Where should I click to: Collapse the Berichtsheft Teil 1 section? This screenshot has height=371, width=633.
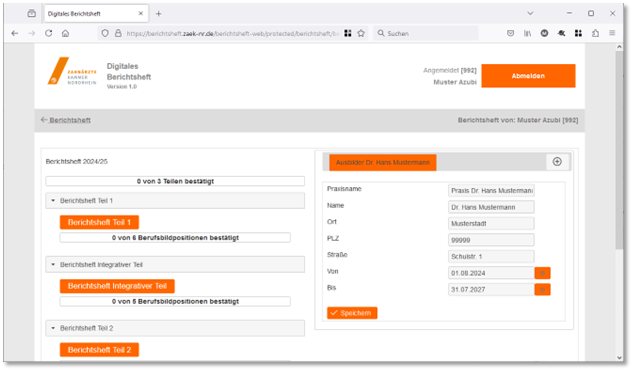click(175, 201)
